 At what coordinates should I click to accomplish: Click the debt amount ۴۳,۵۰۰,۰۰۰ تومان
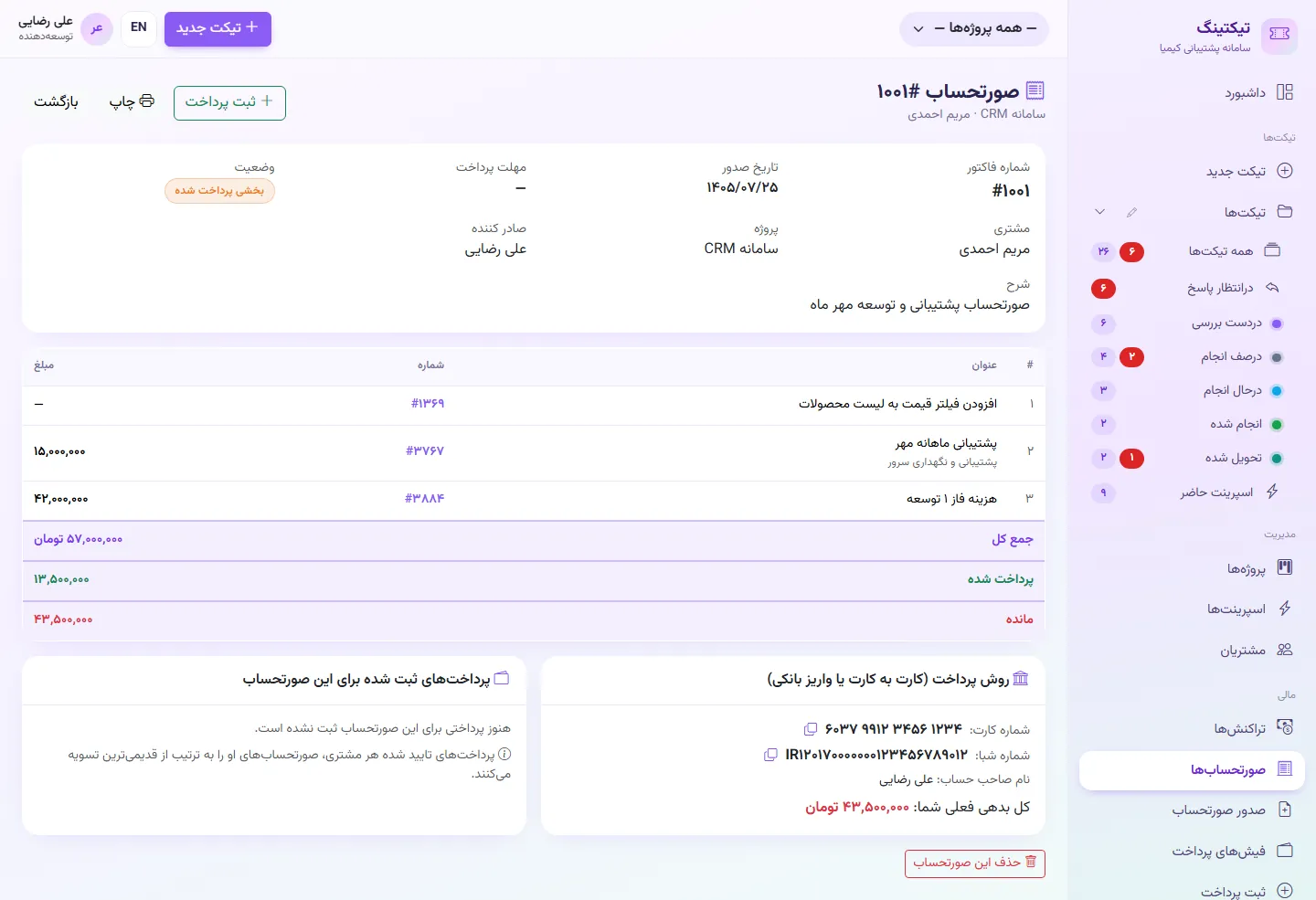pos(857,808)
